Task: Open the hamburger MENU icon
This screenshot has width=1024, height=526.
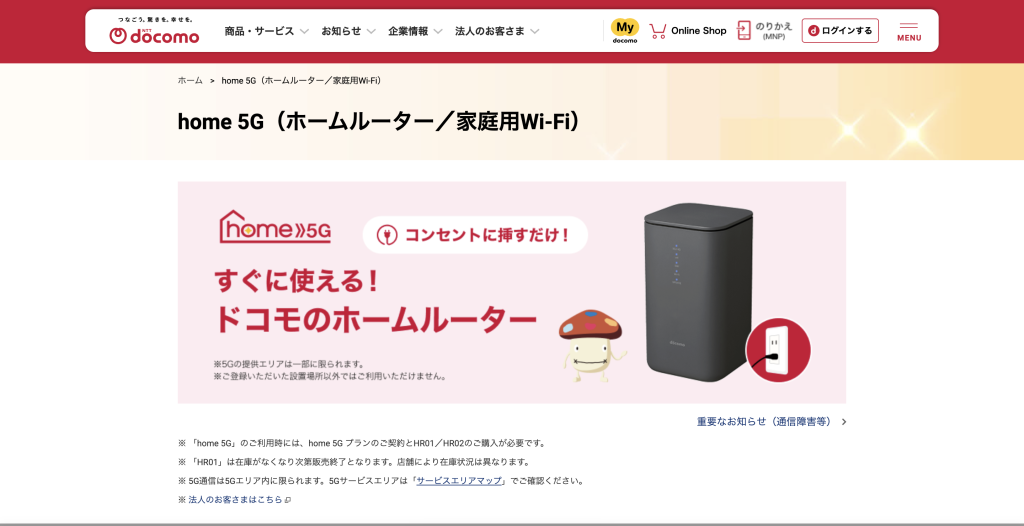Action: pyautogui.click(x=909, y=31)
